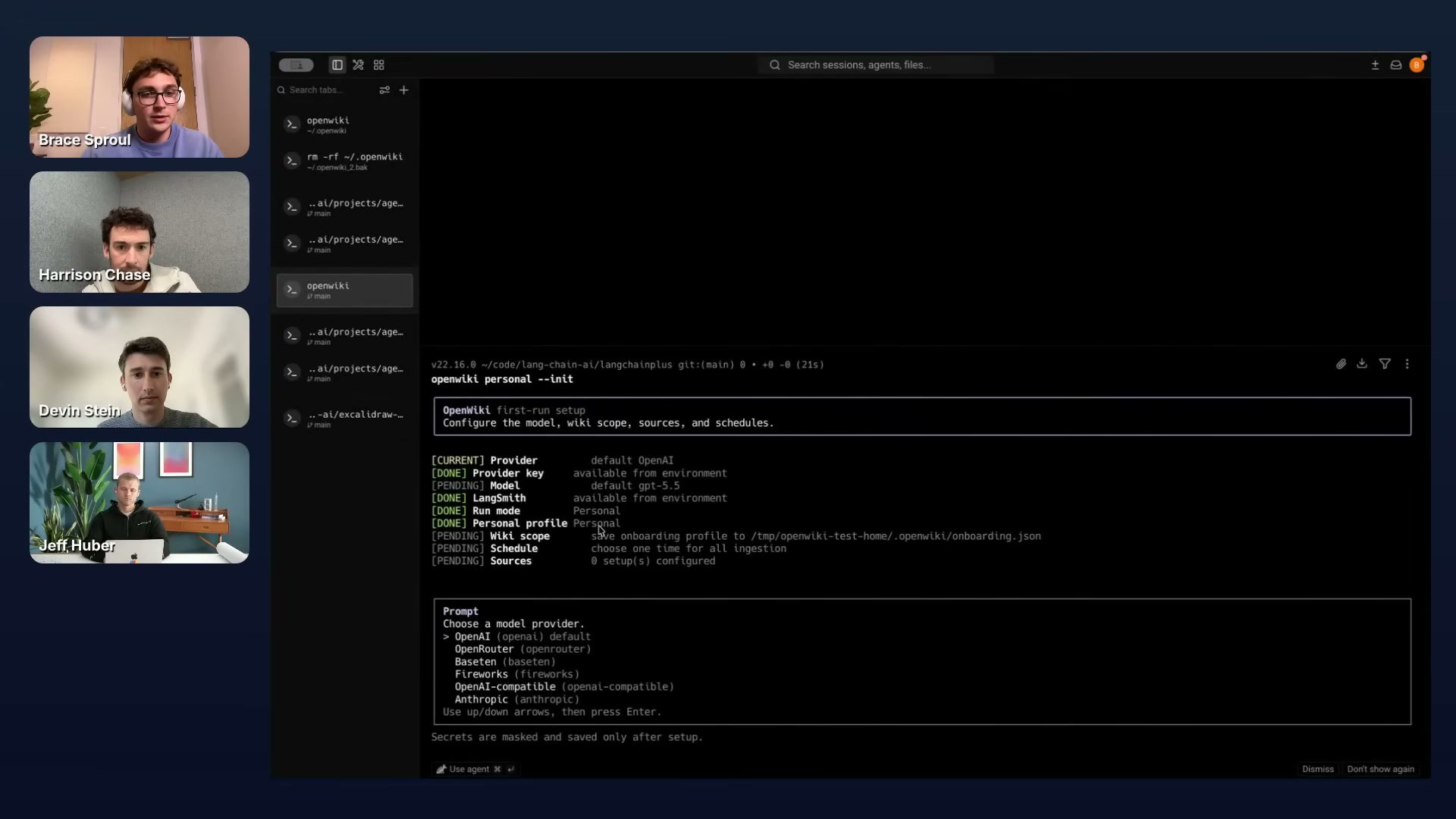Open the three-dot more options menu in block
This screenshot has width=1456, height=819.
click(1407, 364)
